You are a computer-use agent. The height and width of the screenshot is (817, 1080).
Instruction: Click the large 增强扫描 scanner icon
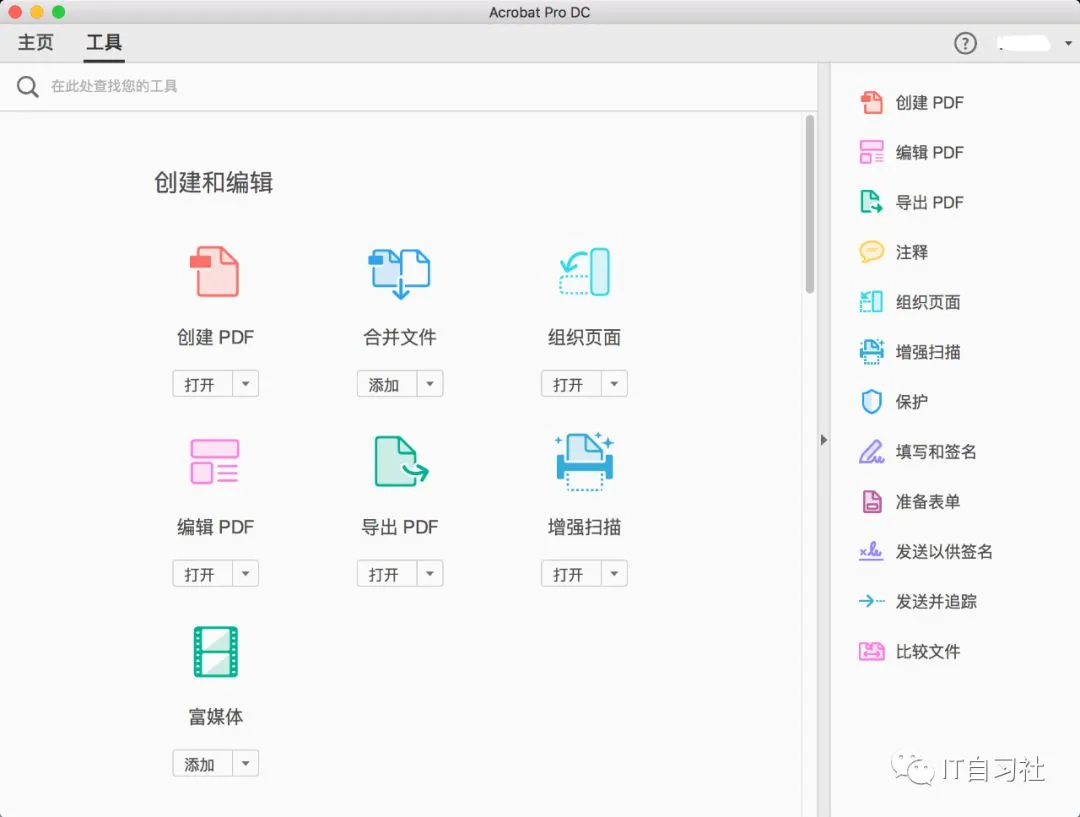pyautogui.click(x=584, y=462)
